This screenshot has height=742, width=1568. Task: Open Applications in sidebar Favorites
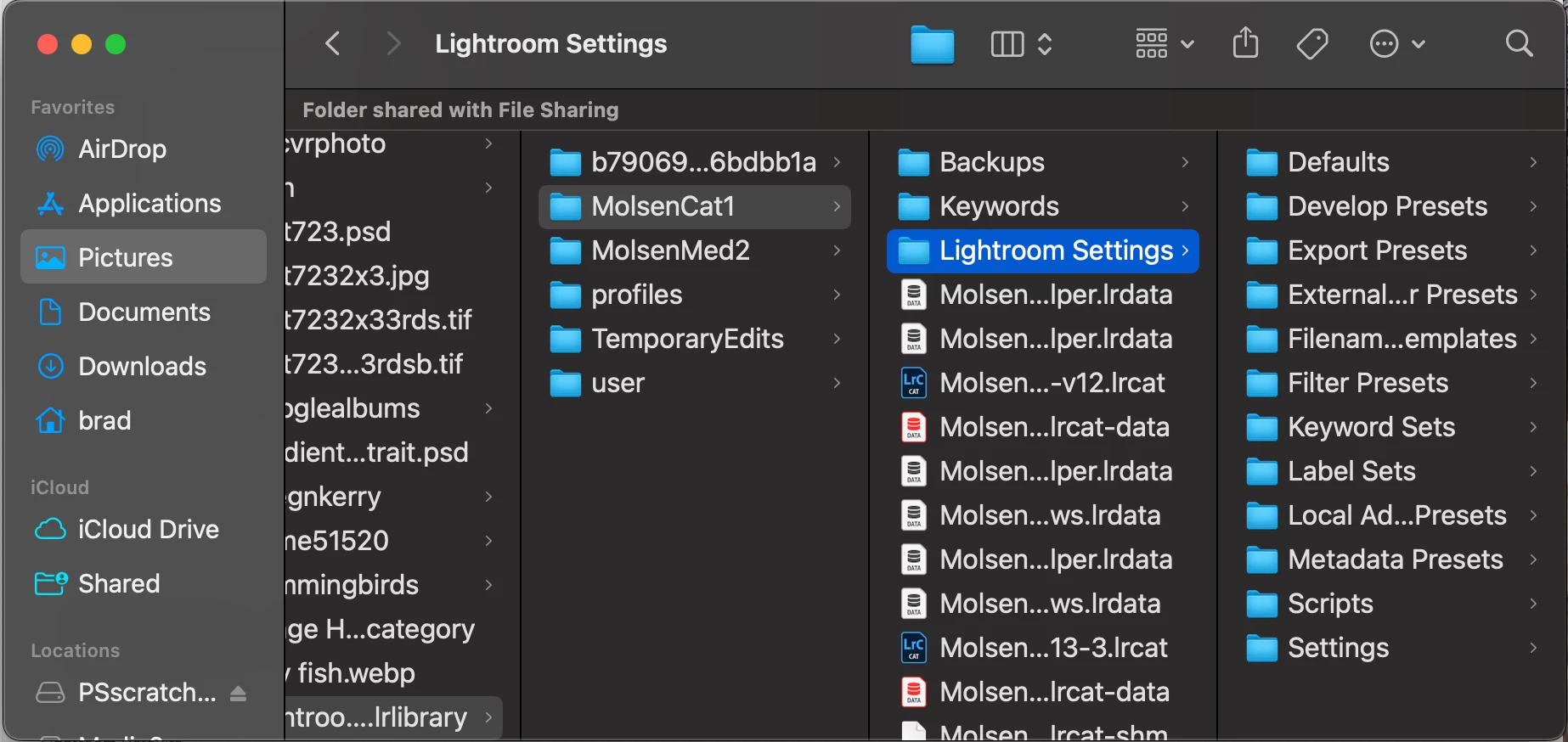coord(144,204)
